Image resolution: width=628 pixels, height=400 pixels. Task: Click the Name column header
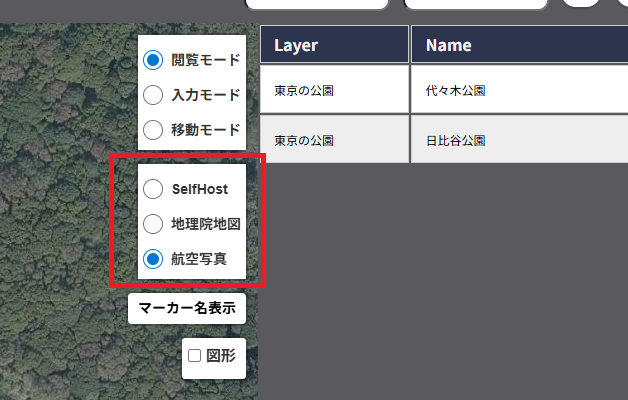(519, 44)
